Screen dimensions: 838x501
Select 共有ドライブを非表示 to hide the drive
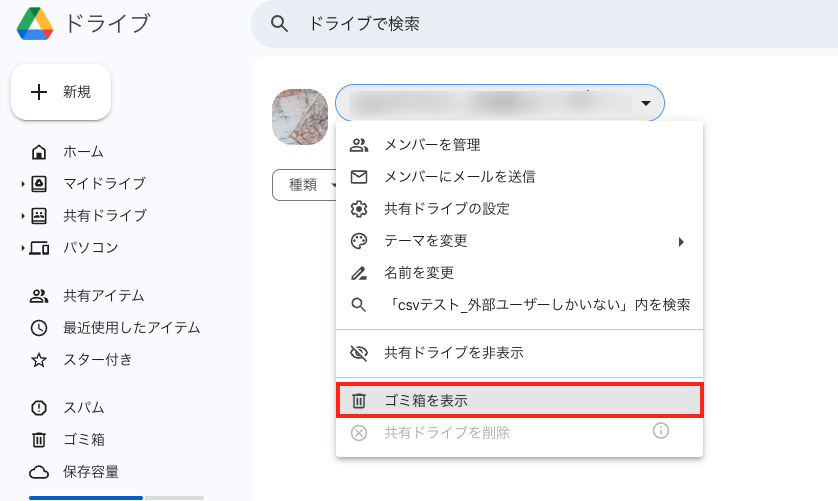(x=519, y=353)
